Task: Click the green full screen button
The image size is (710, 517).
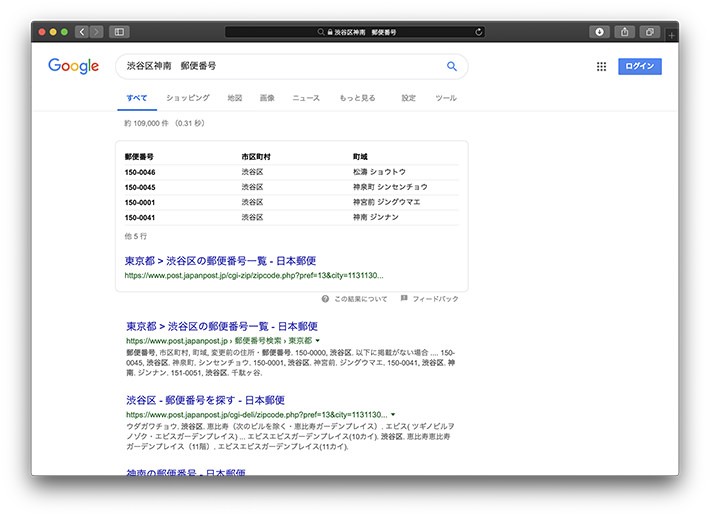Action: click(x=64, y=32)
